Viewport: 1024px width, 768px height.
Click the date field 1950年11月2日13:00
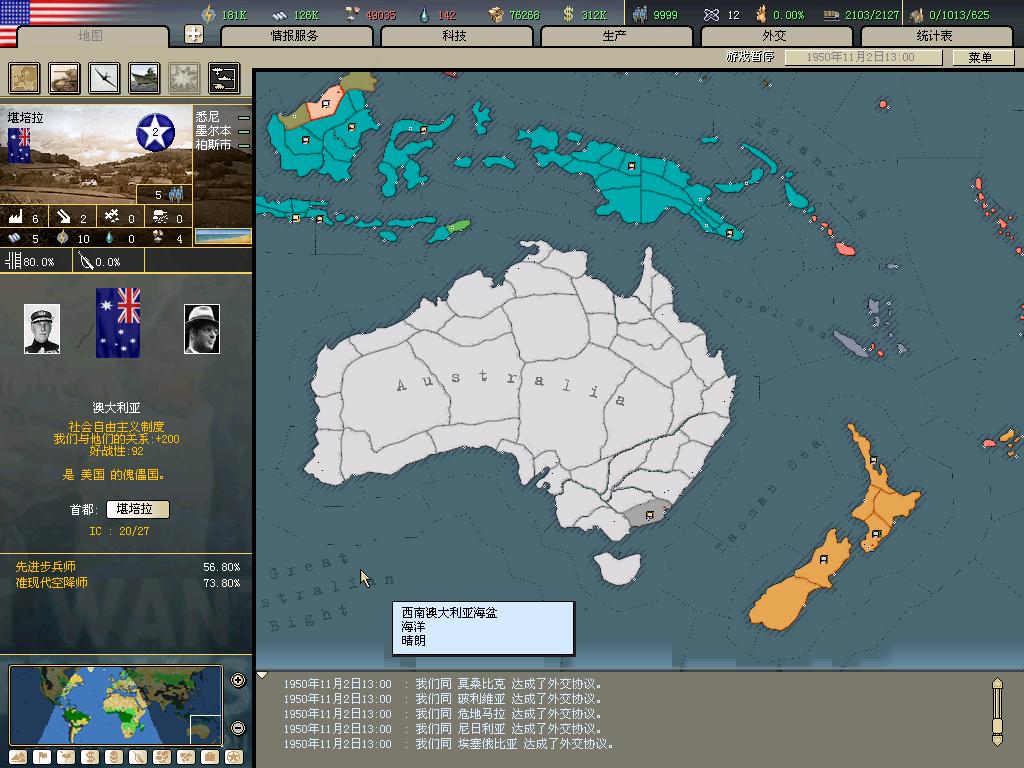coord(863,57)
